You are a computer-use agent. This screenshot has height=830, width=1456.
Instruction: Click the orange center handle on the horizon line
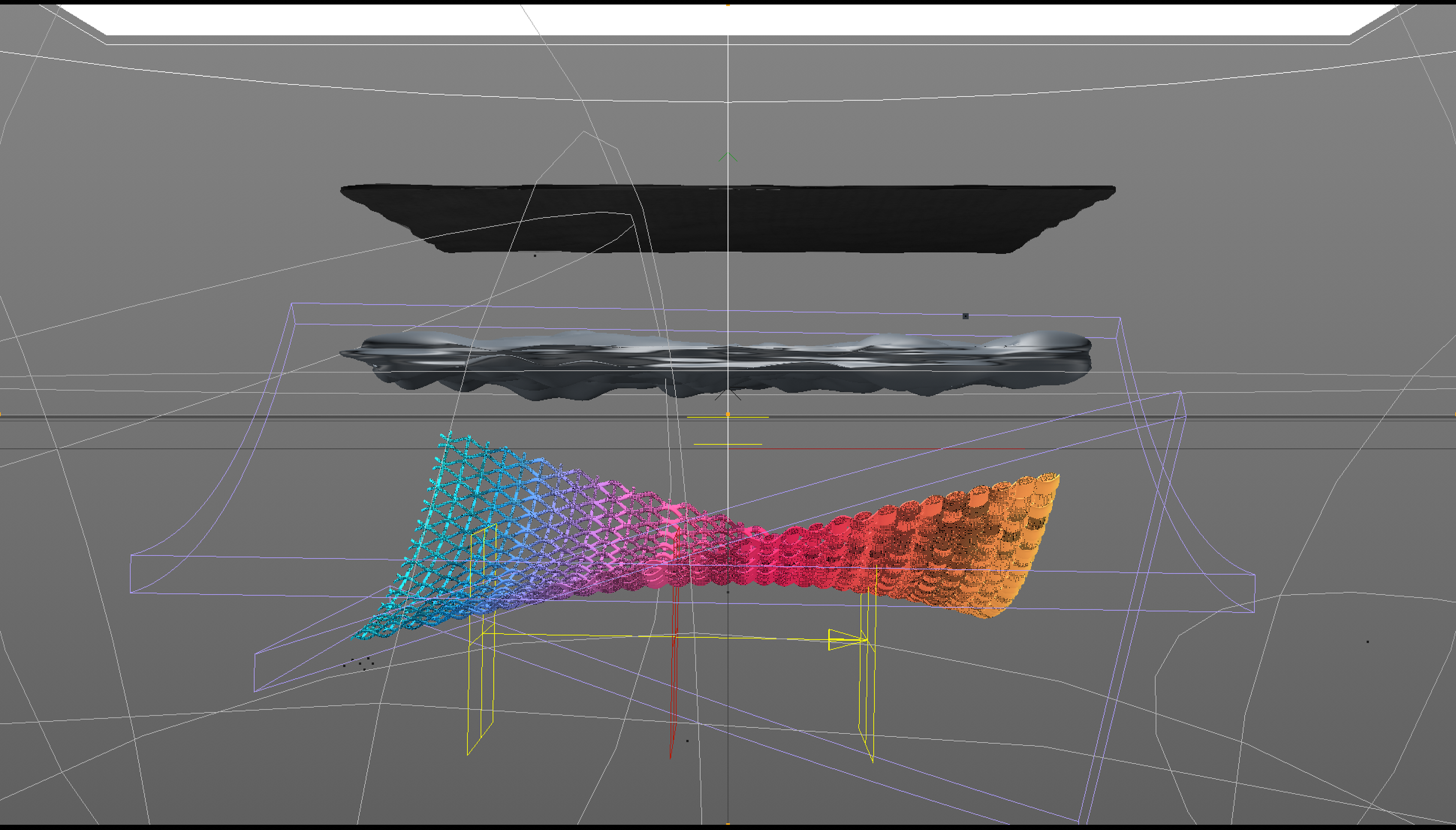(728, 414)
